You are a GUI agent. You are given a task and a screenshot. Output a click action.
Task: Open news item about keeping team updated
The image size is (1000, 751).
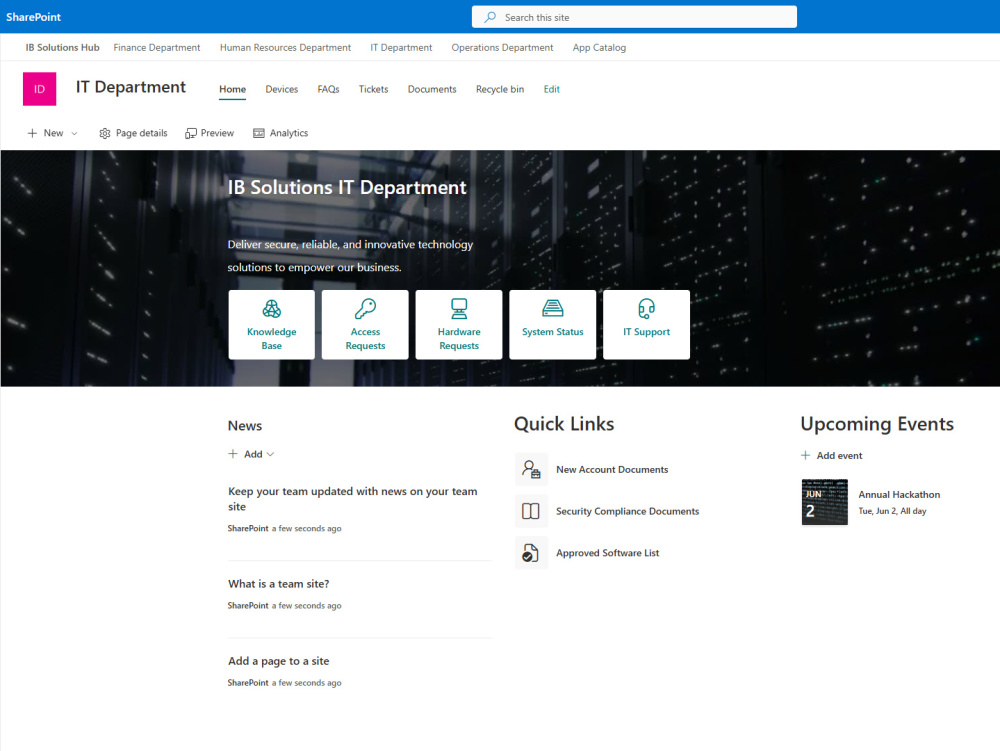pyautogui.click(x=353, y=499)
